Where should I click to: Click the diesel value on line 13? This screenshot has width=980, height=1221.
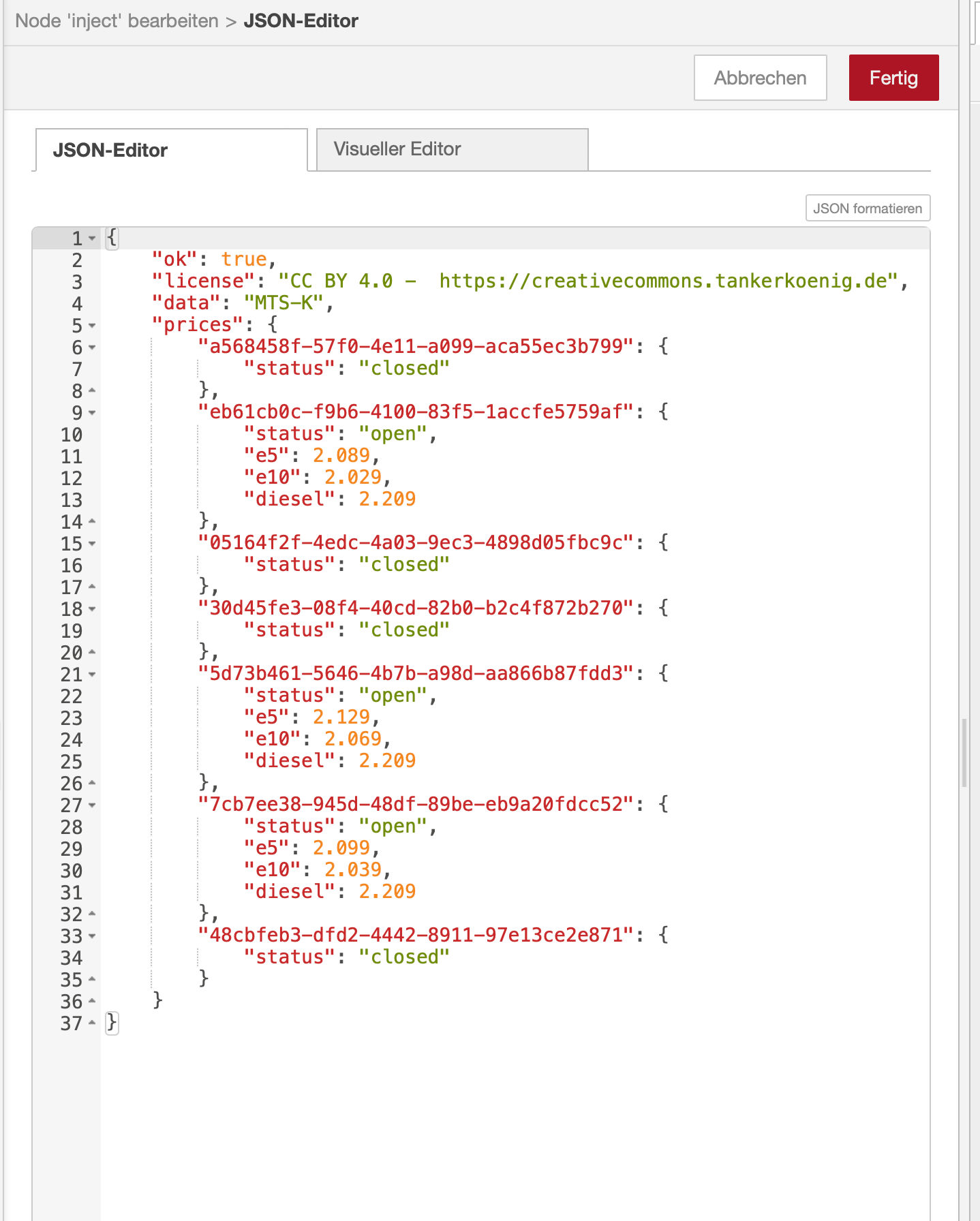[x=387, y=499]
